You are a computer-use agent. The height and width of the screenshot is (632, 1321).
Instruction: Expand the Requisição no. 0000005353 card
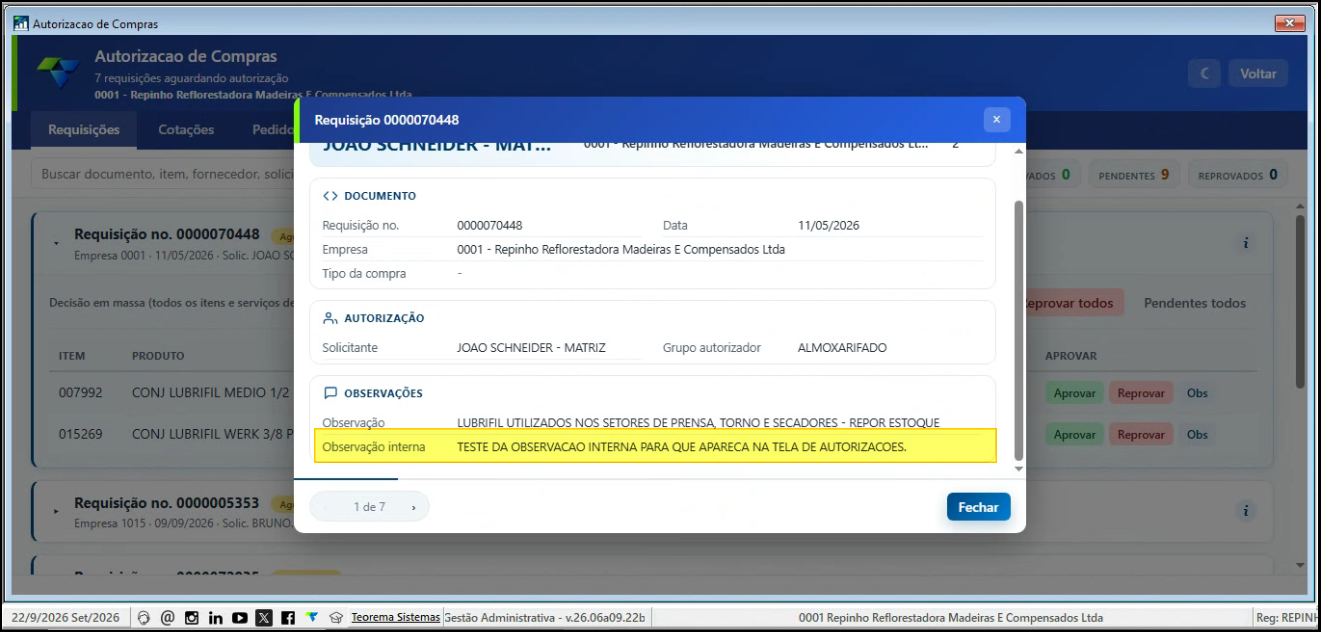pos(57,511)
